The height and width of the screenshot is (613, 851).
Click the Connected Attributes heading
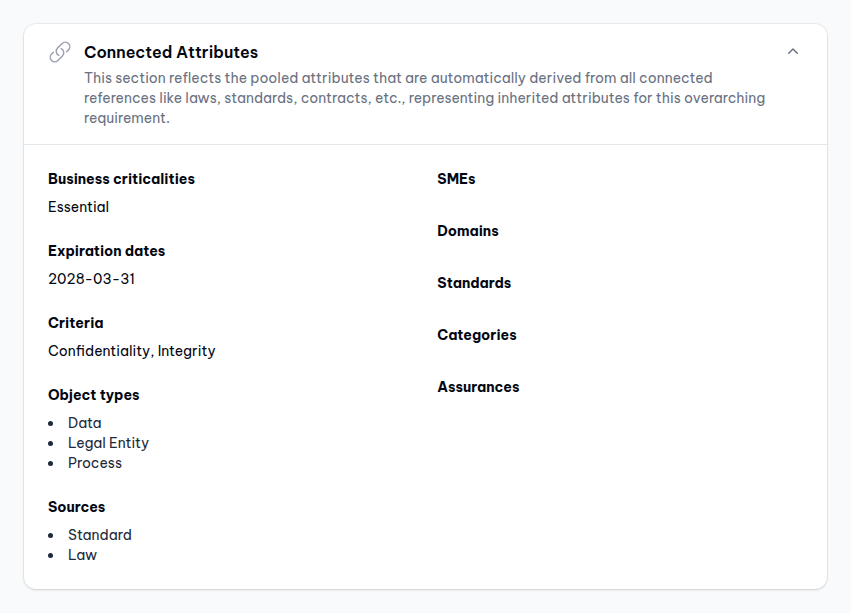click(x=171, y=52)
